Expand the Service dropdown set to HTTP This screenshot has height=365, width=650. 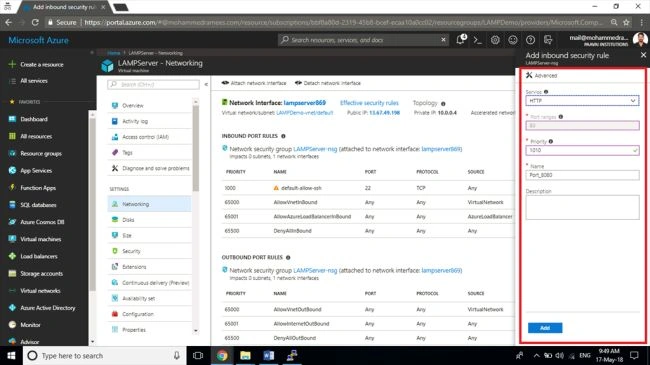pos(582,101)
